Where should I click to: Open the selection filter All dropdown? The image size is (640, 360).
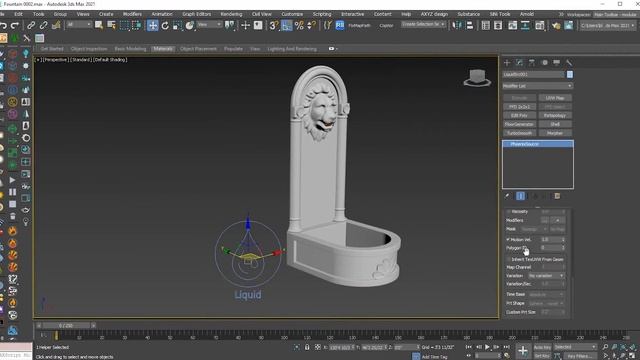(x=79, y=25)
